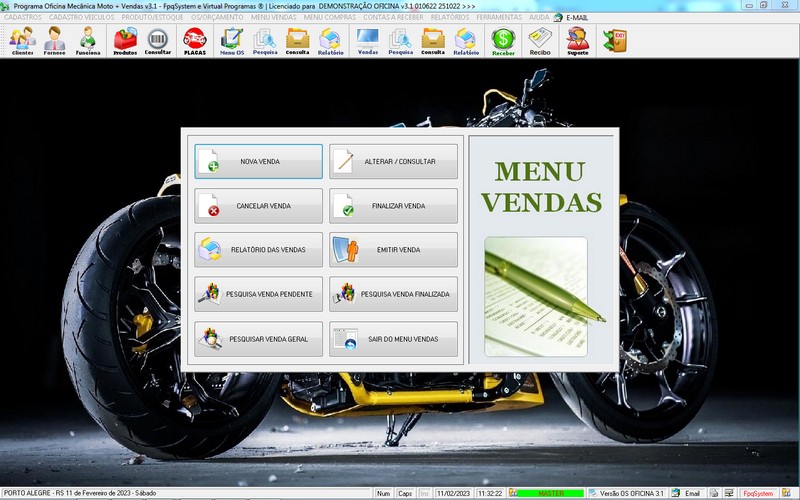Image resolution: width=800 pixels, height=500 pixels.
Task: Click the Pesquisa icon next to Menu OS
Action: pyautogui.click(x=265, y=41)
